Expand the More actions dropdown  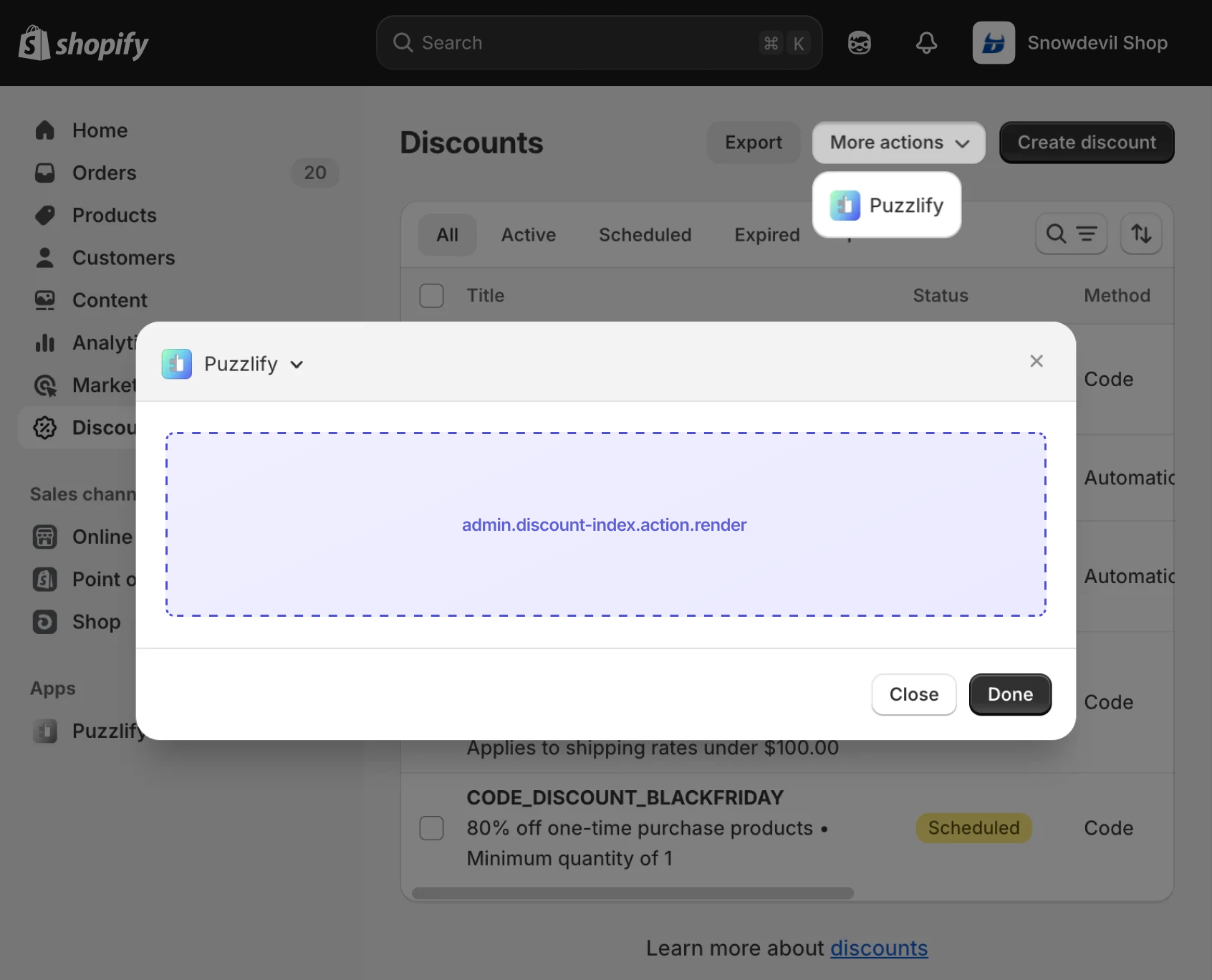[x=899, y=143]
